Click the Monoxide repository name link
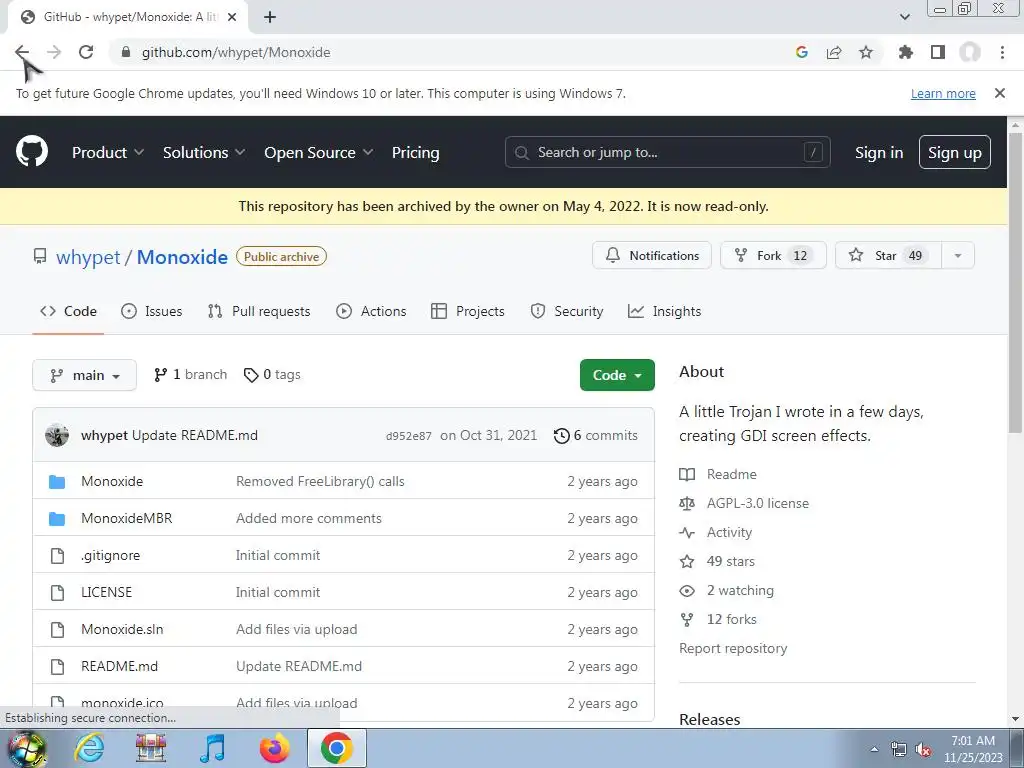Screen dimensions: 1024x768 pyautogui.click(x=182, y=257)
